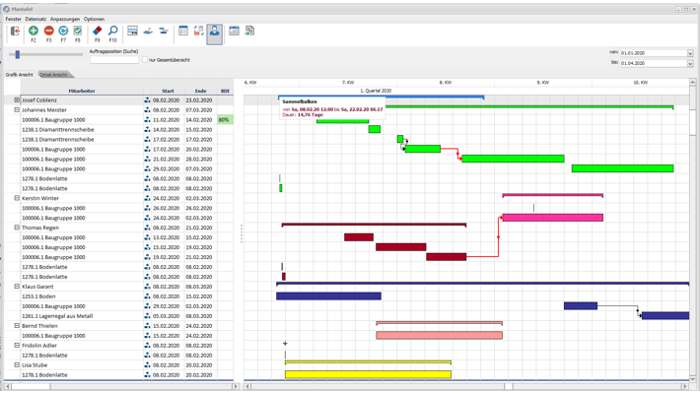This screenshot has width=700, height=394.
Task: Sort by the Start column header
Action: pos(168,91)
